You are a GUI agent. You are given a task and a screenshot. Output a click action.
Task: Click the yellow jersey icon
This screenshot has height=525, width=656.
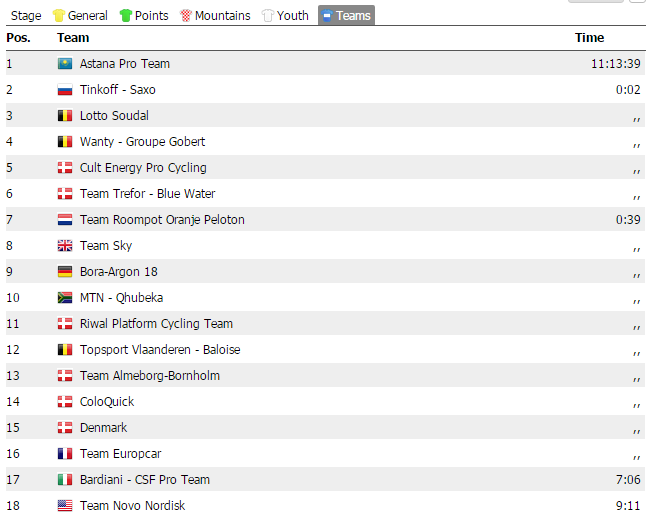click(x=59, y=16)
